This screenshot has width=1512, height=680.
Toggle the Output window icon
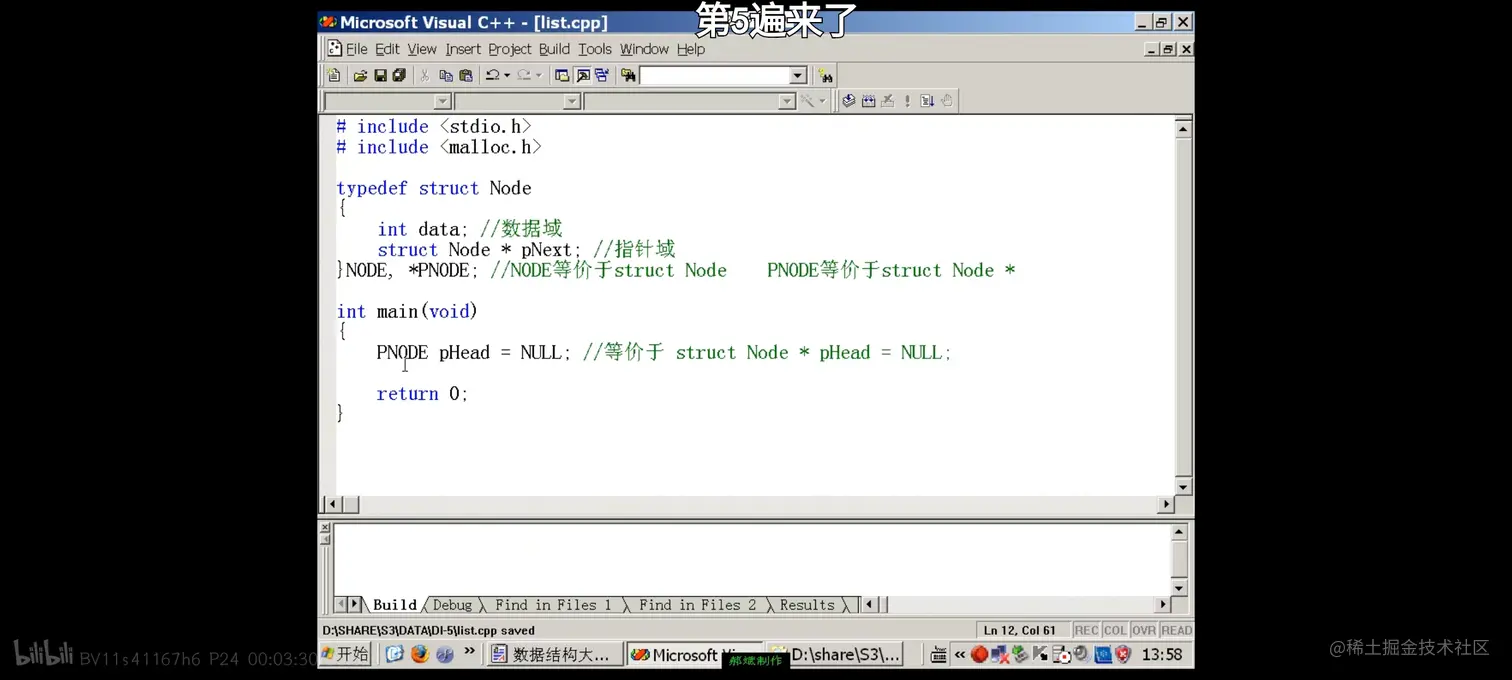pos(583,75)
